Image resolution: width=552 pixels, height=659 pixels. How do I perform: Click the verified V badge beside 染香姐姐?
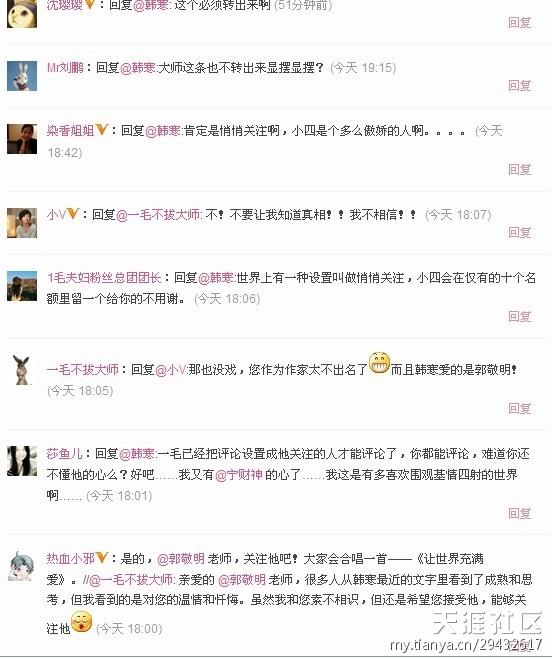pos(101,129)
